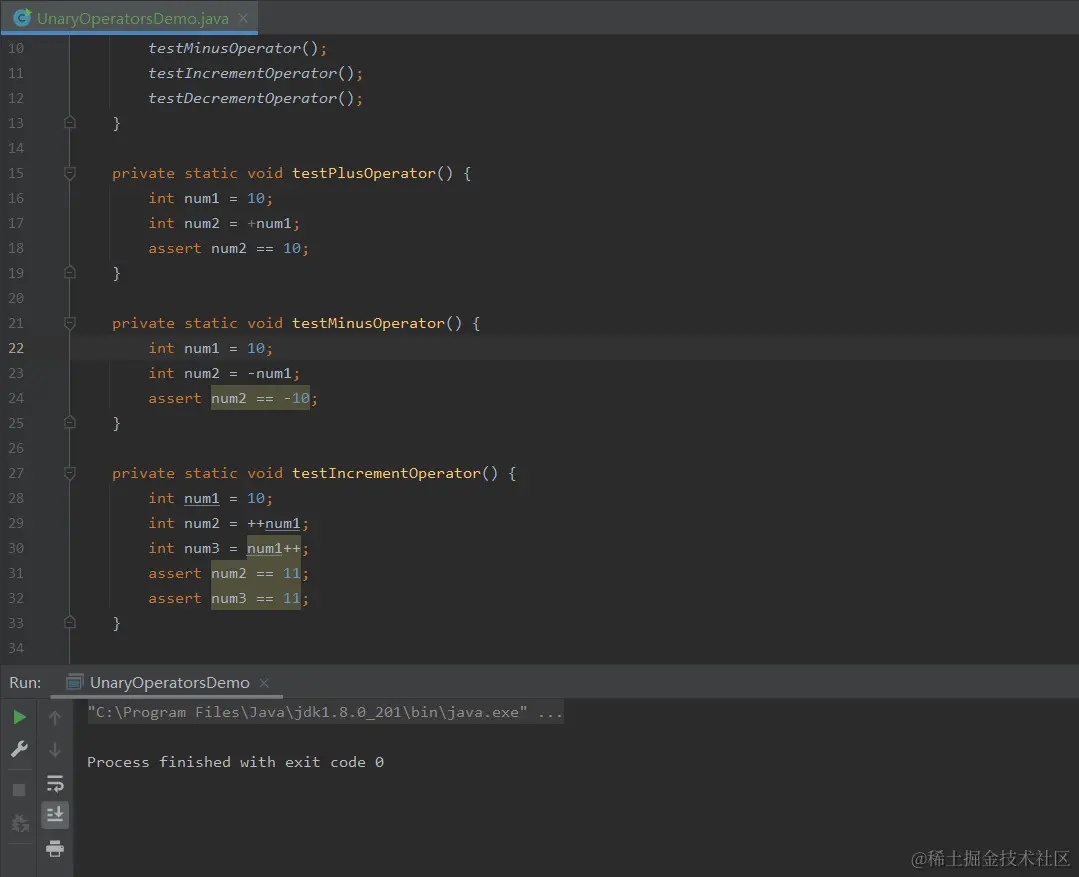Click the fold end marker at line 13
Image resolution: width=1079 pixels, height=877 pixels.
click(x=70, y=123)
